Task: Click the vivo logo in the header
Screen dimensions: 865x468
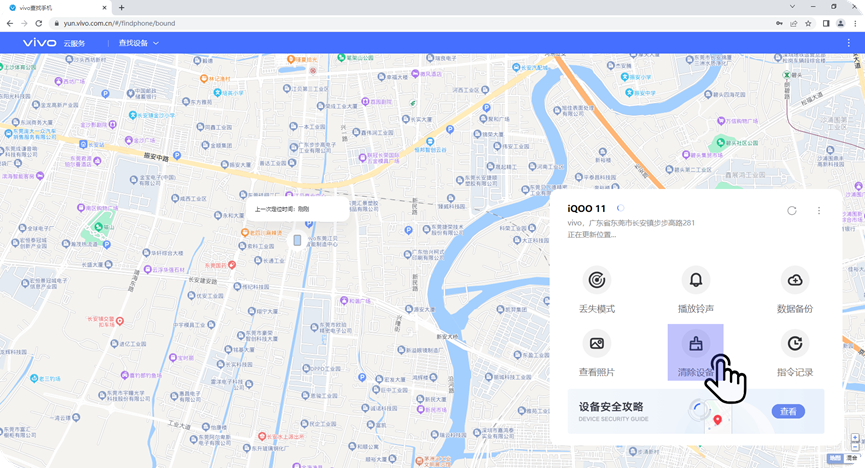Action: (x=39, y=42)
